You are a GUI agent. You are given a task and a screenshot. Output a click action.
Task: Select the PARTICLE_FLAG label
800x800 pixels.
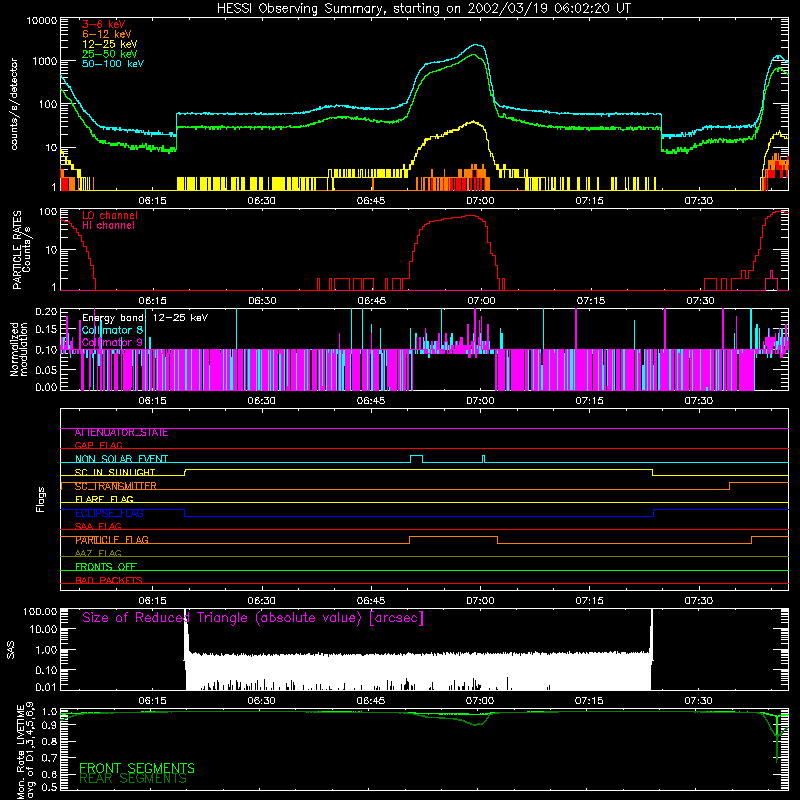coord(112,540)
